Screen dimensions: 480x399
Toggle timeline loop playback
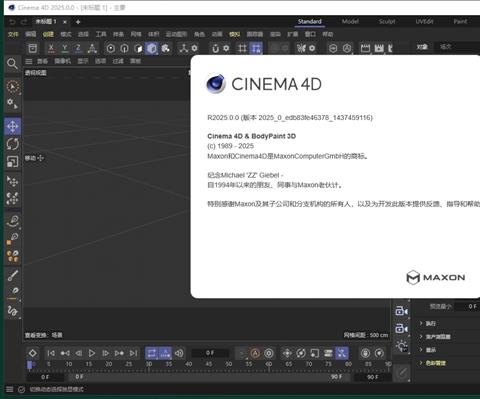coord(152,353)
